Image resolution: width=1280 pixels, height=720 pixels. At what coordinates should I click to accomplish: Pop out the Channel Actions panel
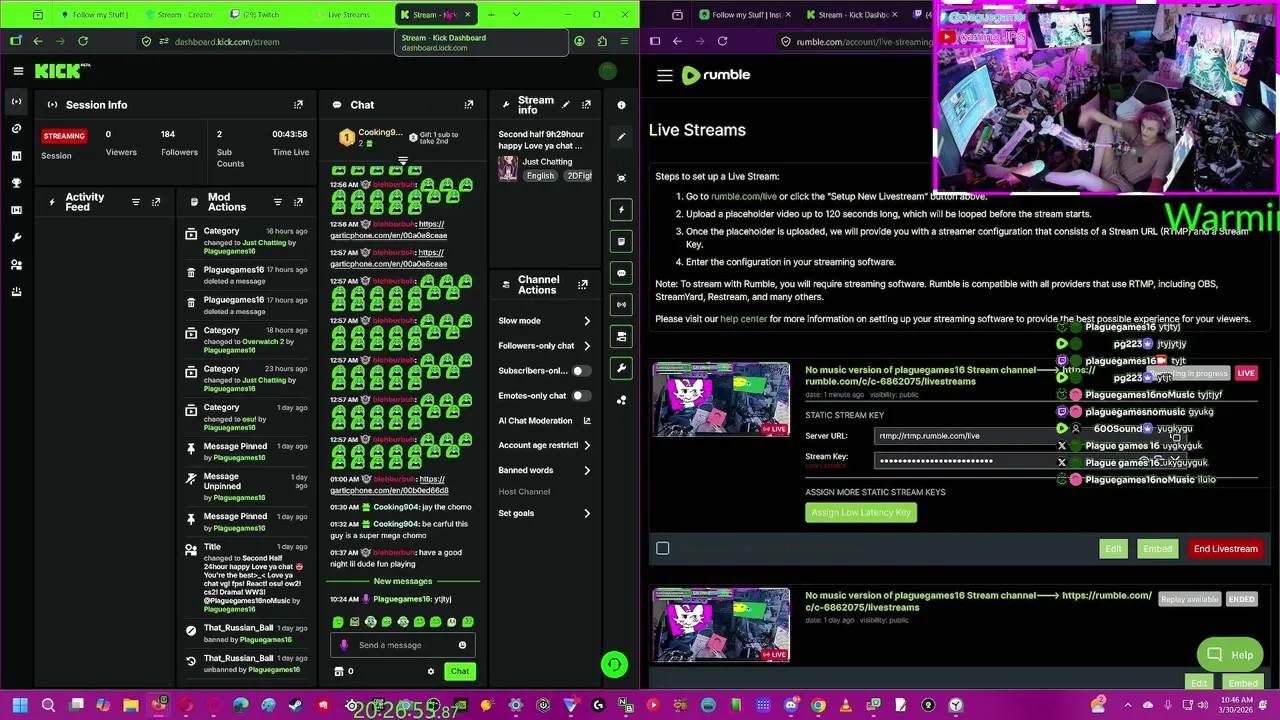coord(583,285)
